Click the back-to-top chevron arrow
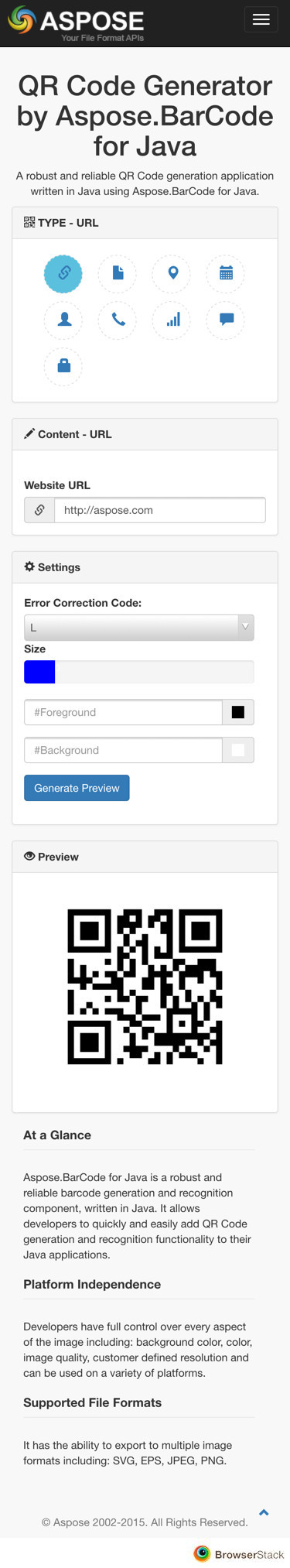Viewport: 290px width, 1568px height. (264, 1512)
